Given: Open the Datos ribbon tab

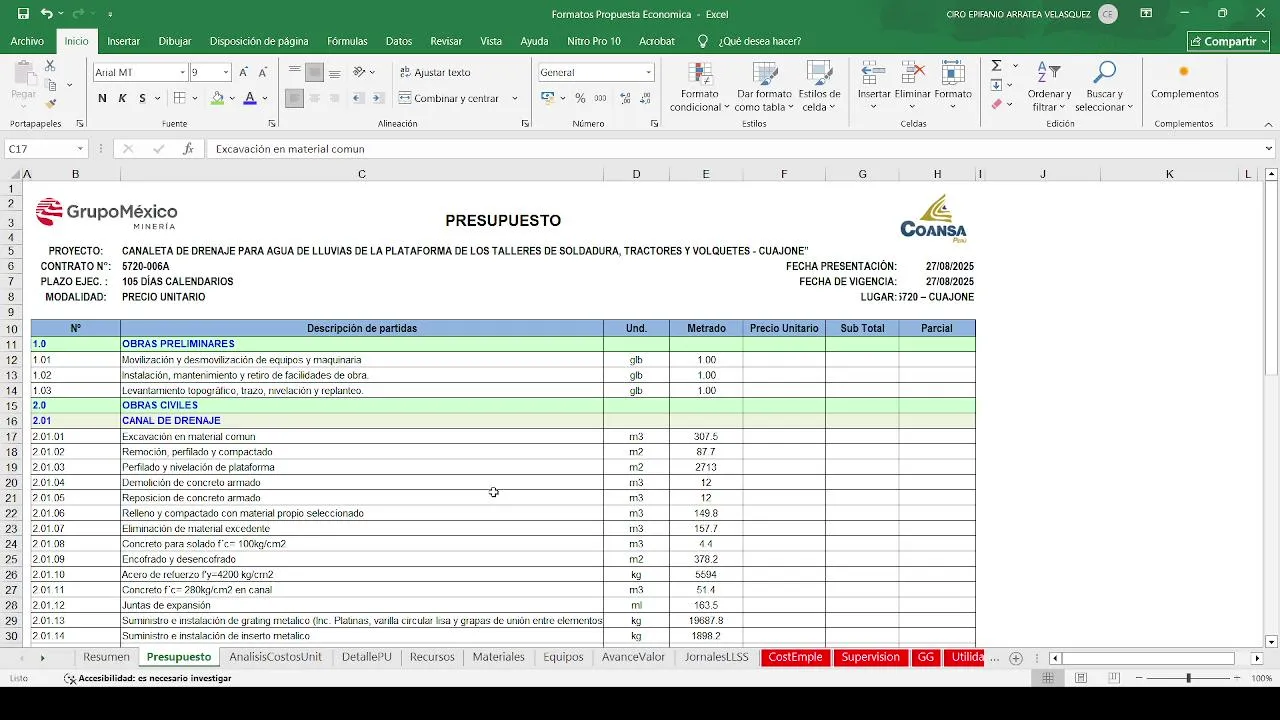Looking at the screenshot, I should (x=399, y=41).
